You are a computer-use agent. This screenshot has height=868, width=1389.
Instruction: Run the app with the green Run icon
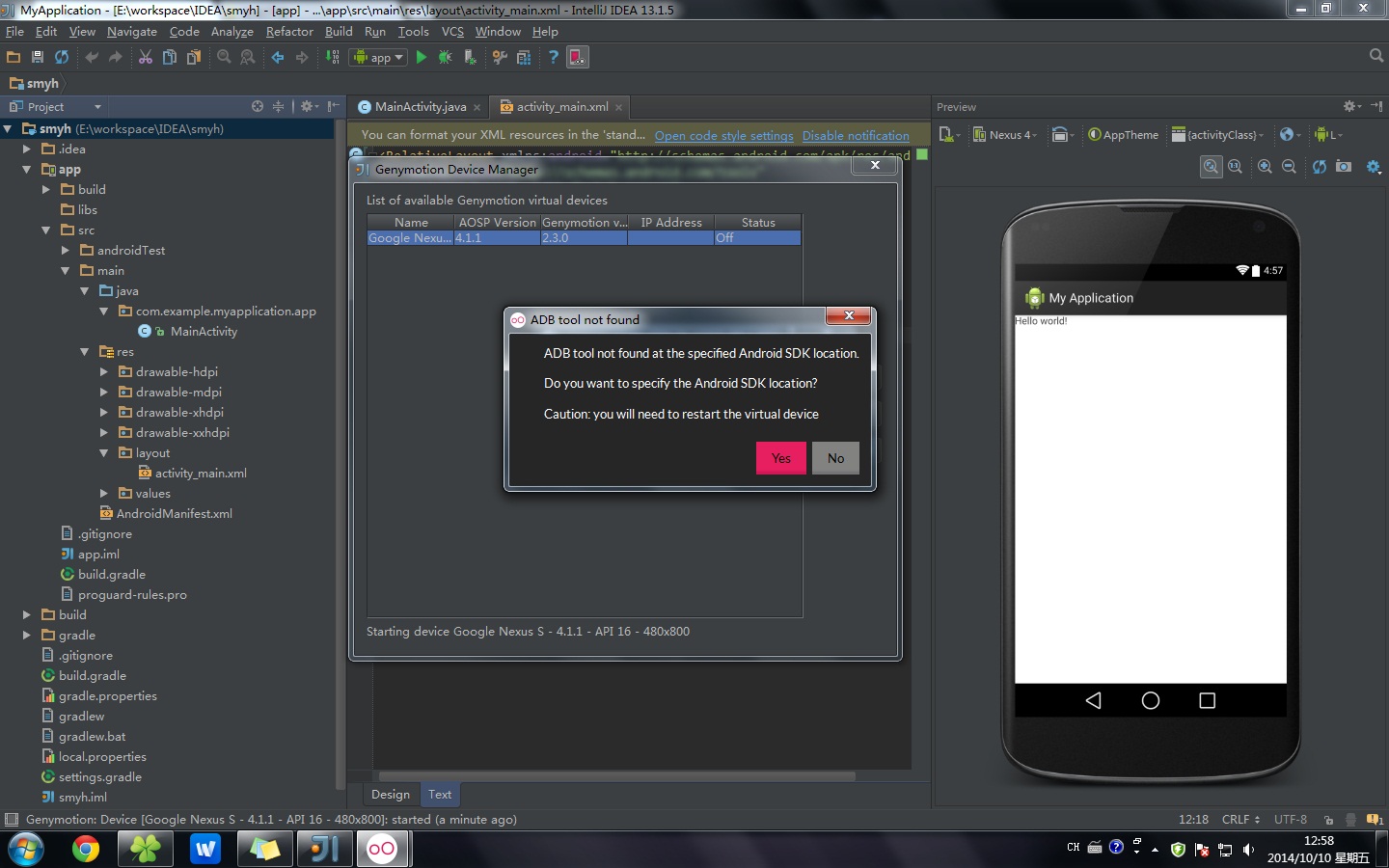click(422, 57)
